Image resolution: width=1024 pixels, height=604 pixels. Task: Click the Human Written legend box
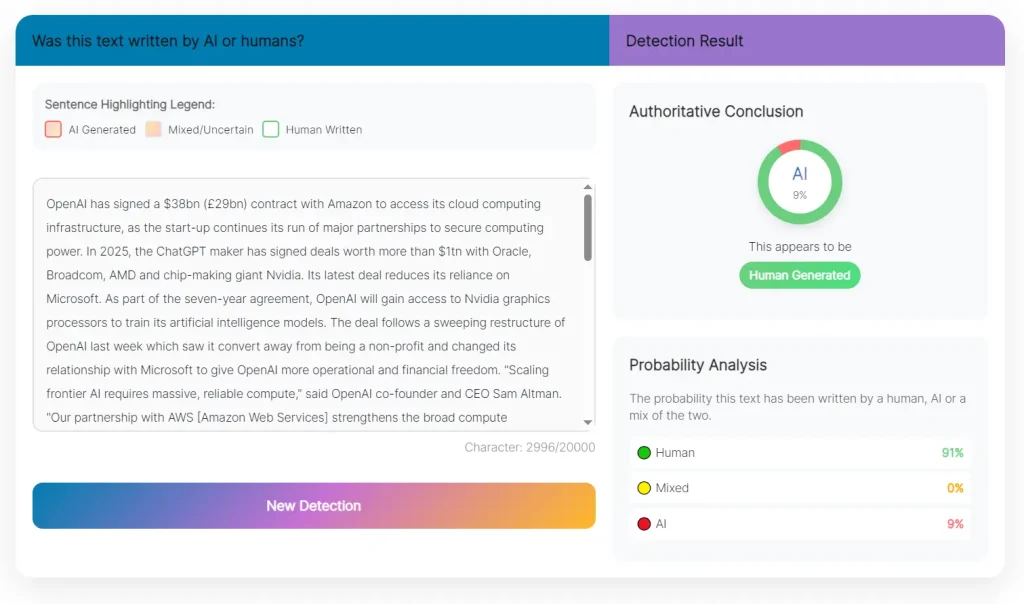pos(270,129)
